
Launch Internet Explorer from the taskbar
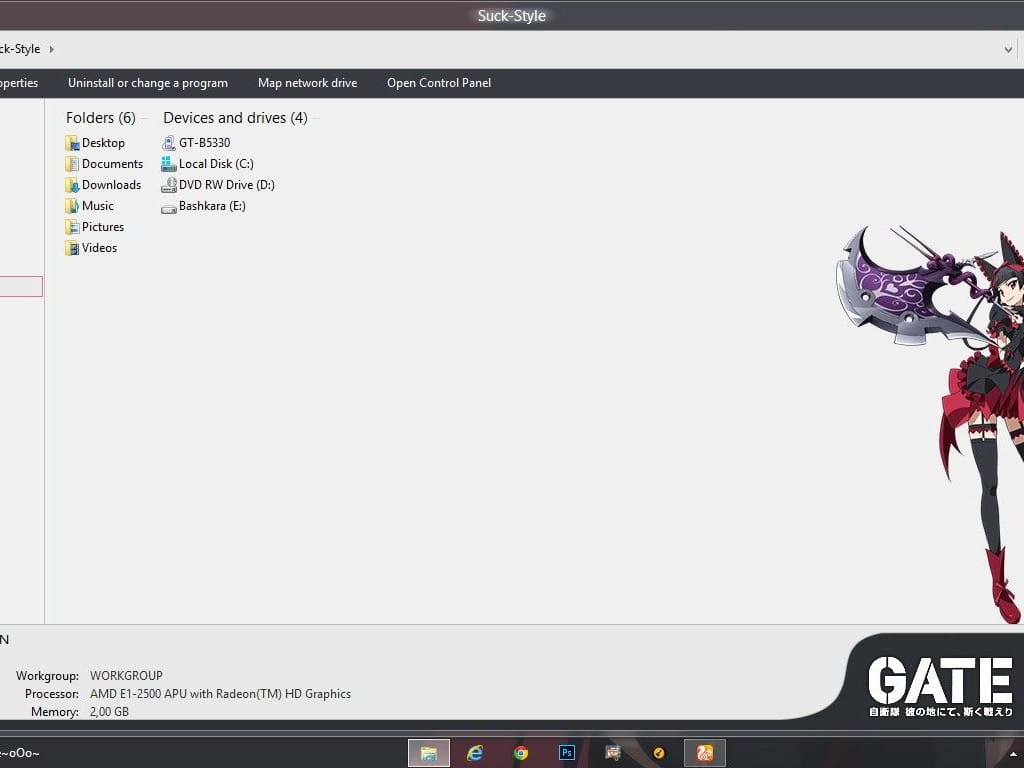coord(475,753)
